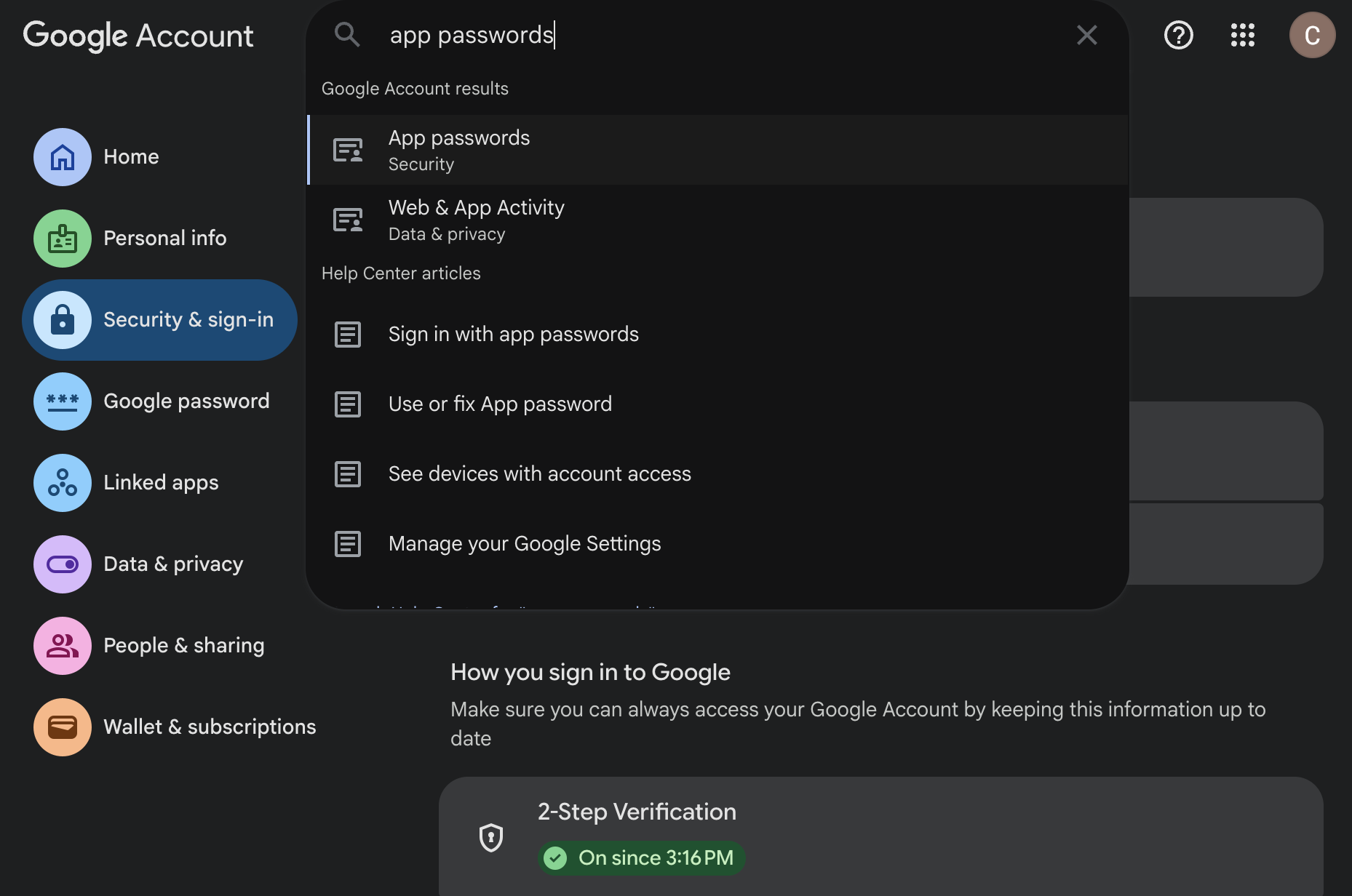Click the search magnifier icon
Viewport: 1352px width, 896px height.
pyautogui.click(x=347, y=34)
